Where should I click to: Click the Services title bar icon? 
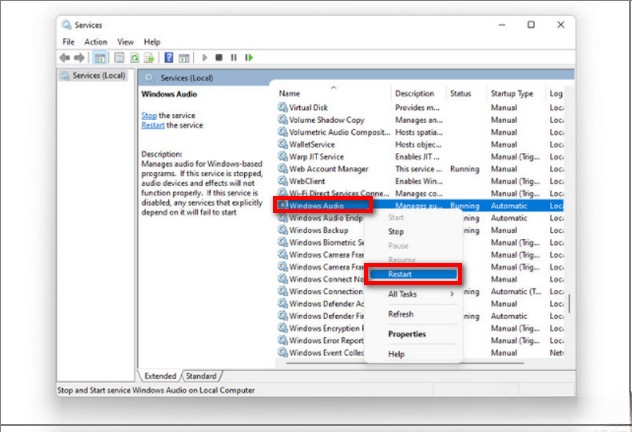(66, 25)
